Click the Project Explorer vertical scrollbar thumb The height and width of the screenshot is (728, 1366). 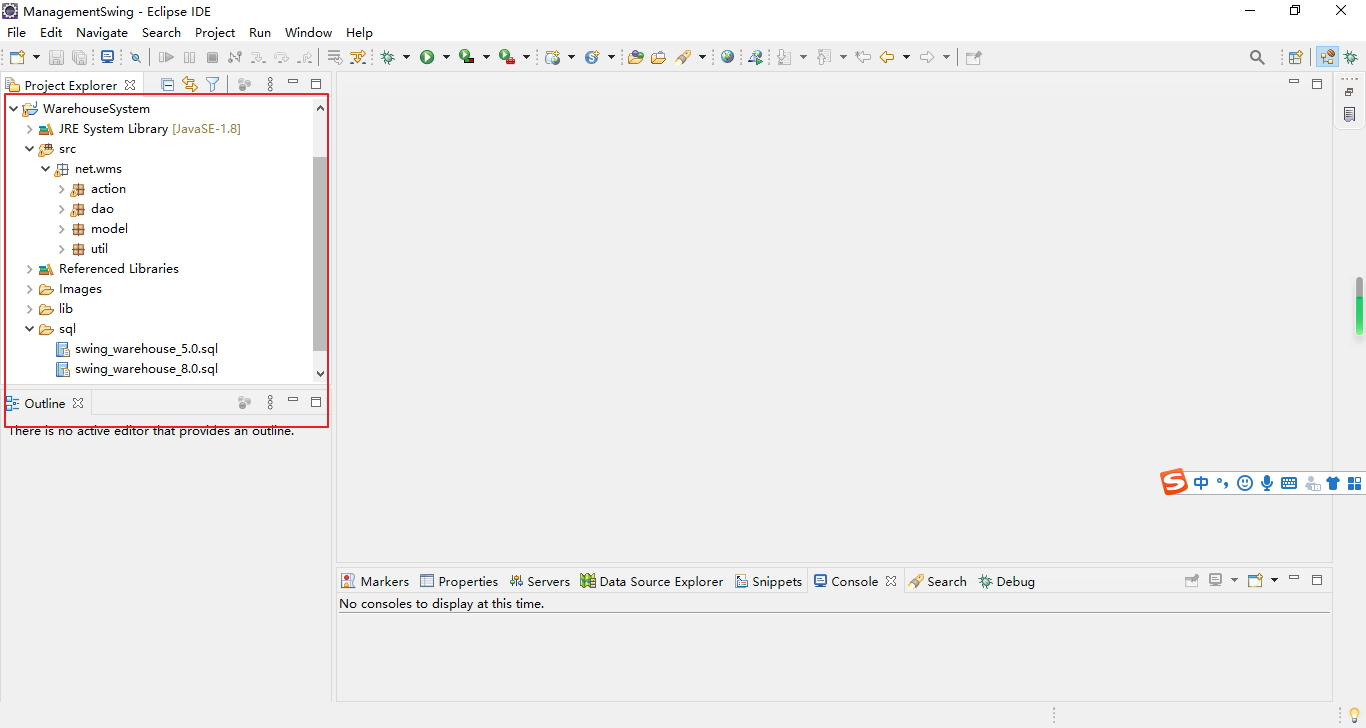click(x=320, y=254)
